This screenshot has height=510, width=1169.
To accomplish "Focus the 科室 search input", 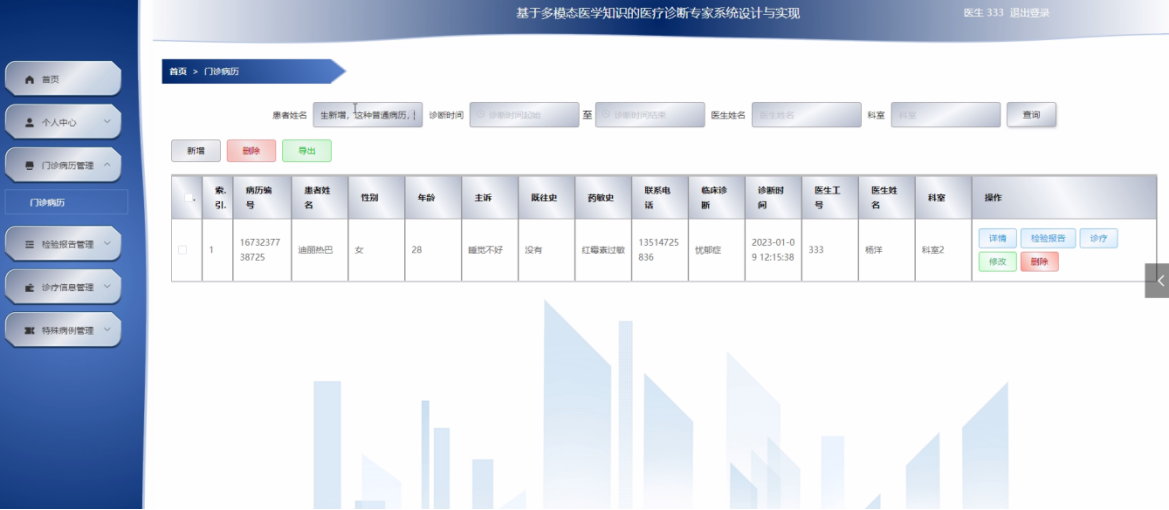I will tap(946, 115).
